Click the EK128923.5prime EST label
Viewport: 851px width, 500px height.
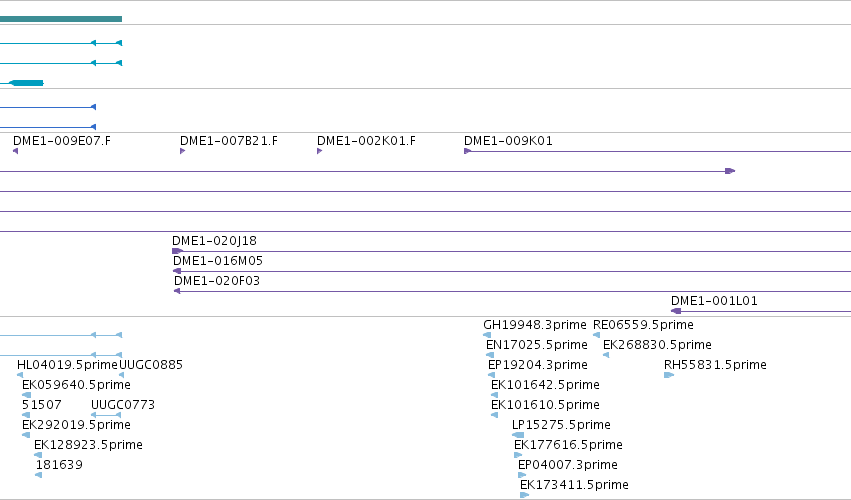click(x=88, y=445)
